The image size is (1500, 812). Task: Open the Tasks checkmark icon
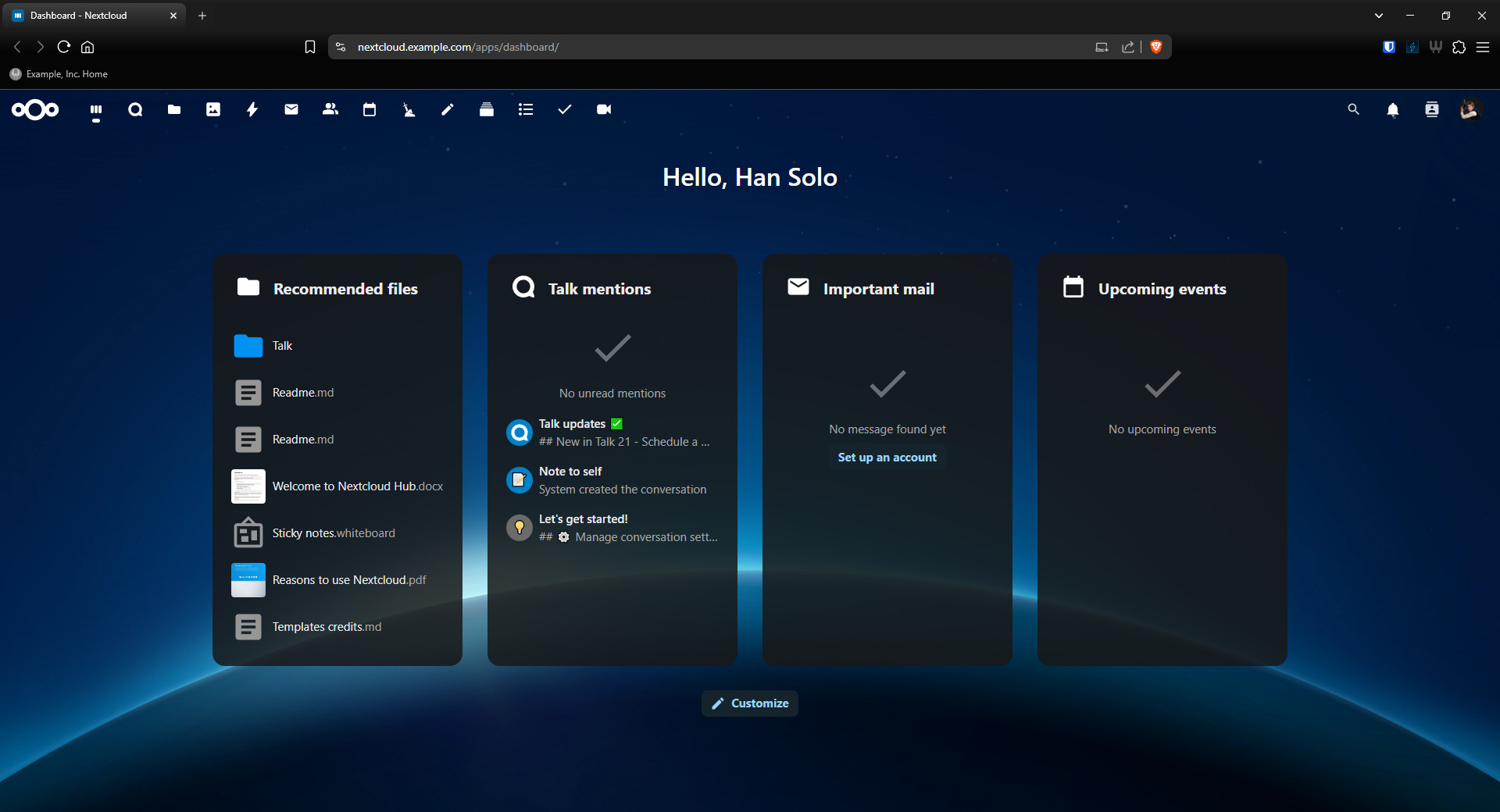(565, 110)
